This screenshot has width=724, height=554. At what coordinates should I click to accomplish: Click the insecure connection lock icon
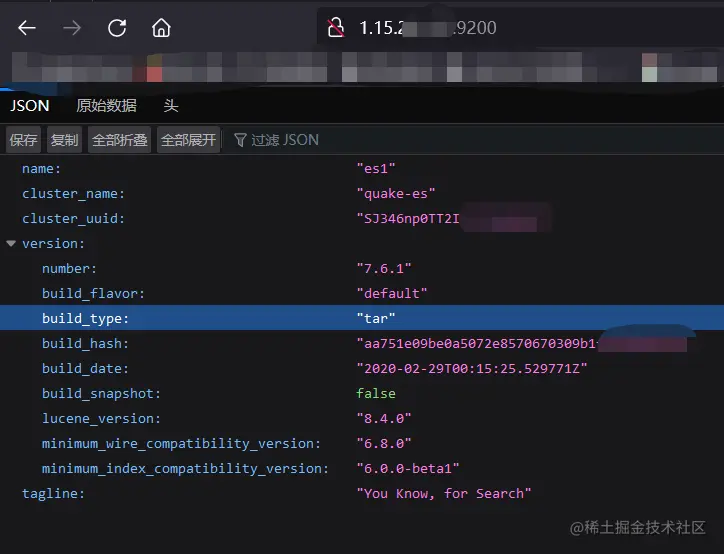(336, 28)
